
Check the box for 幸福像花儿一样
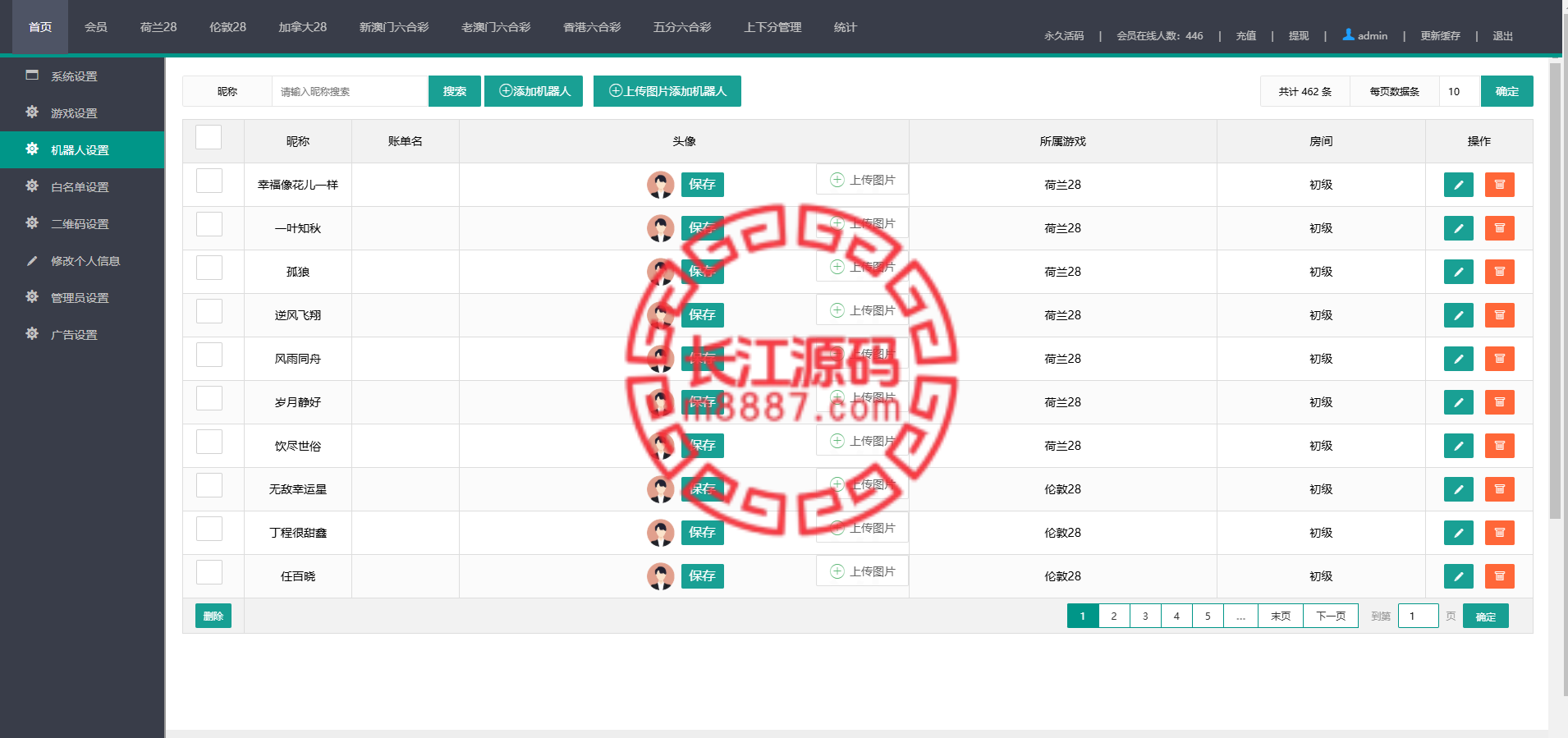pyautogui.click(x=209, y=181)
